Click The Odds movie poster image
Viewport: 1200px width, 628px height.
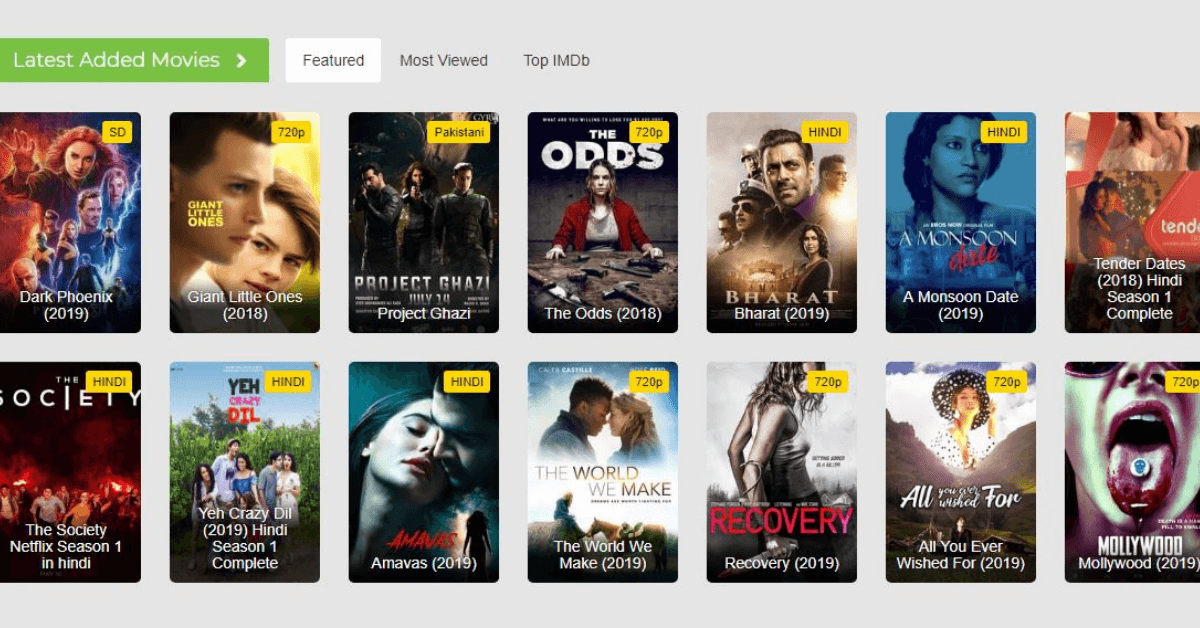(603, 222)
